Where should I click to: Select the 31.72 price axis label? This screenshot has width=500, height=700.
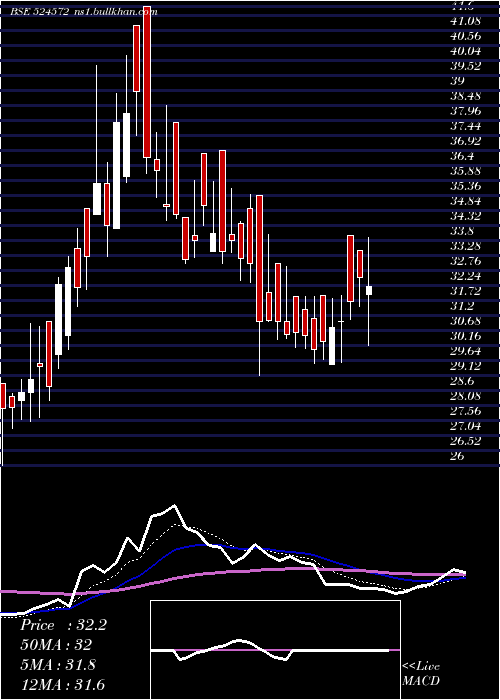point(465,291)
